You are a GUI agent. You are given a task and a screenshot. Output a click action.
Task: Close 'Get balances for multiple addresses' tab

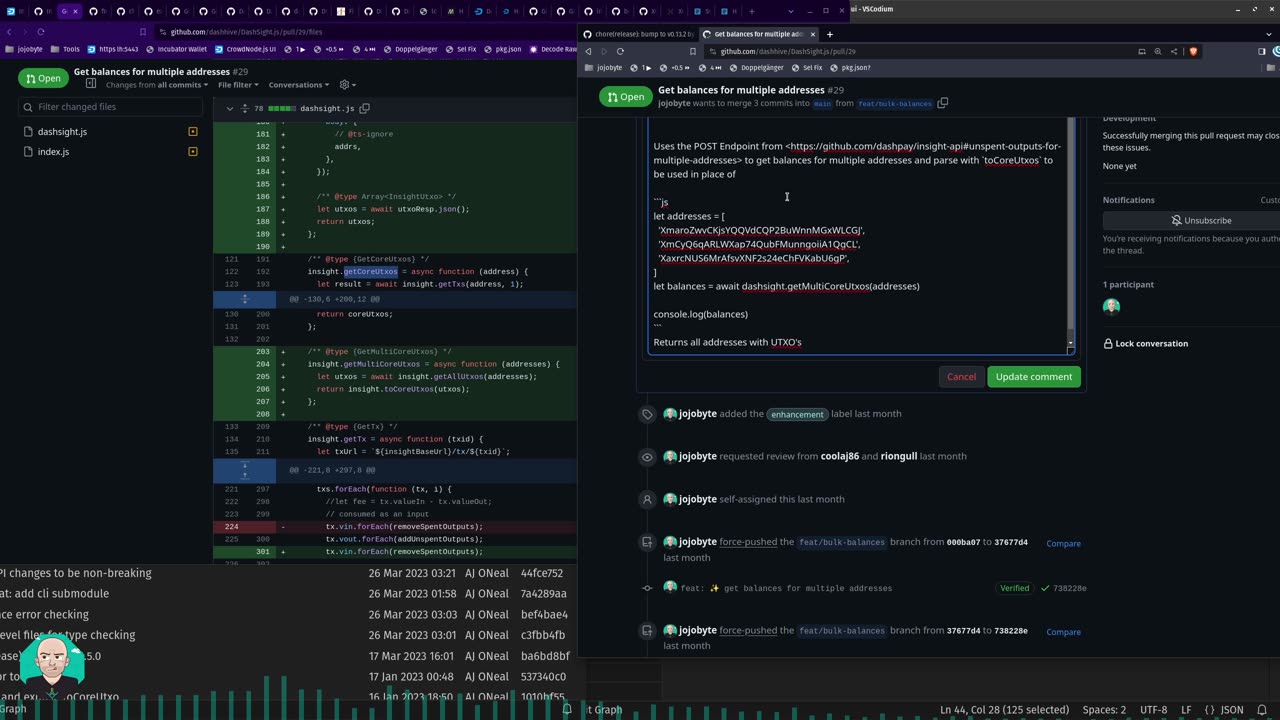(x=812, y=34)
